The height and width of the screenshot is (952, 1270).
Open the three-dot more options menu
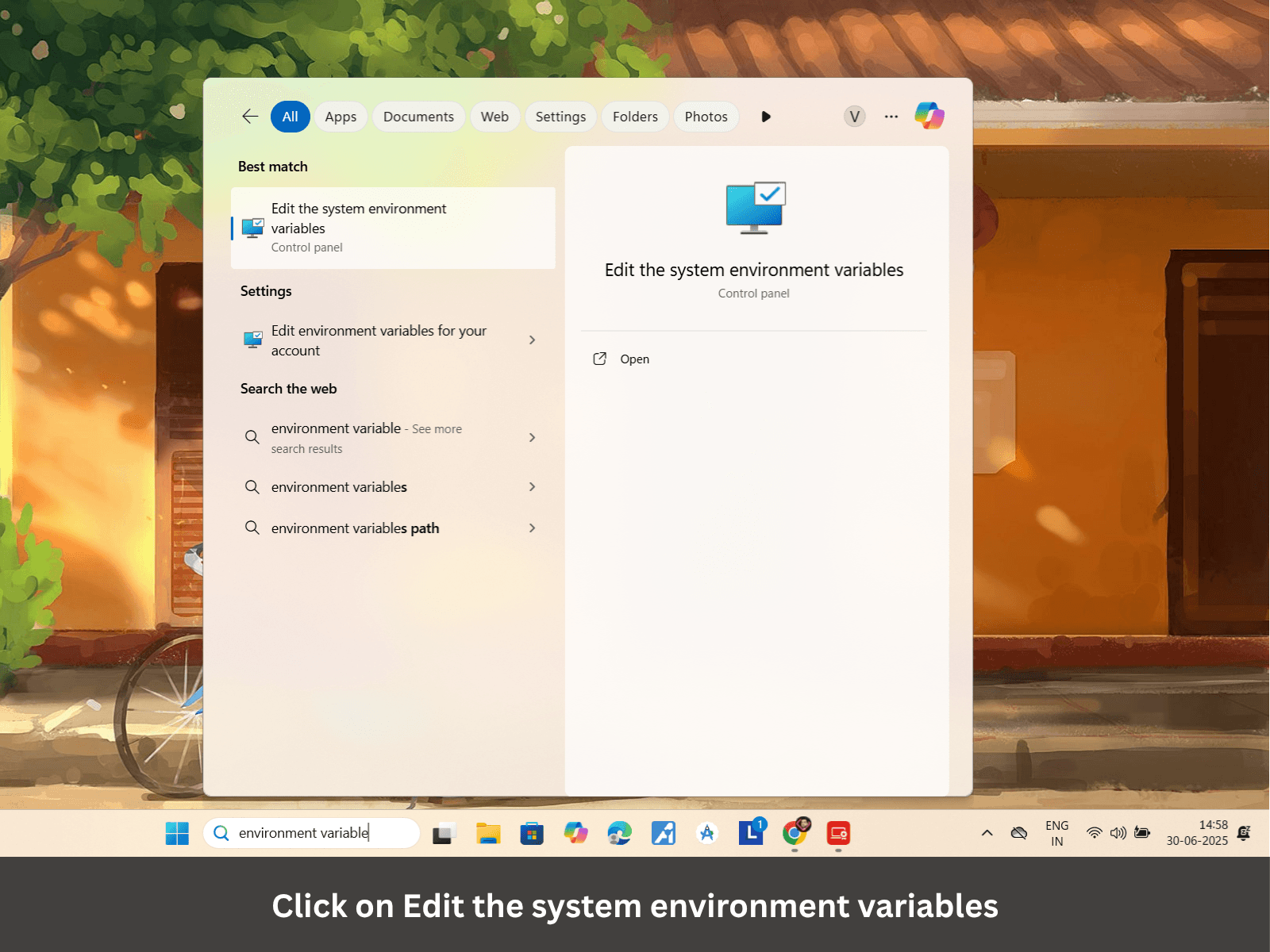pos(891,117)
